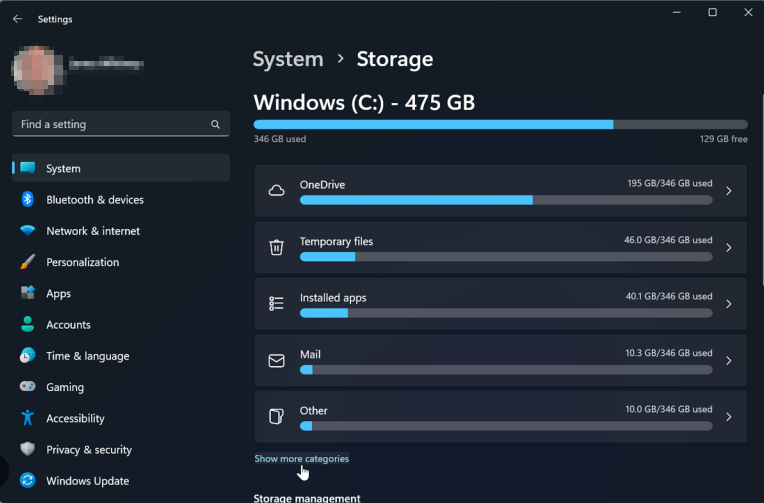Click the Temporary files label
The width and height of the screenshot is (764, 503).
click(336, 241)
